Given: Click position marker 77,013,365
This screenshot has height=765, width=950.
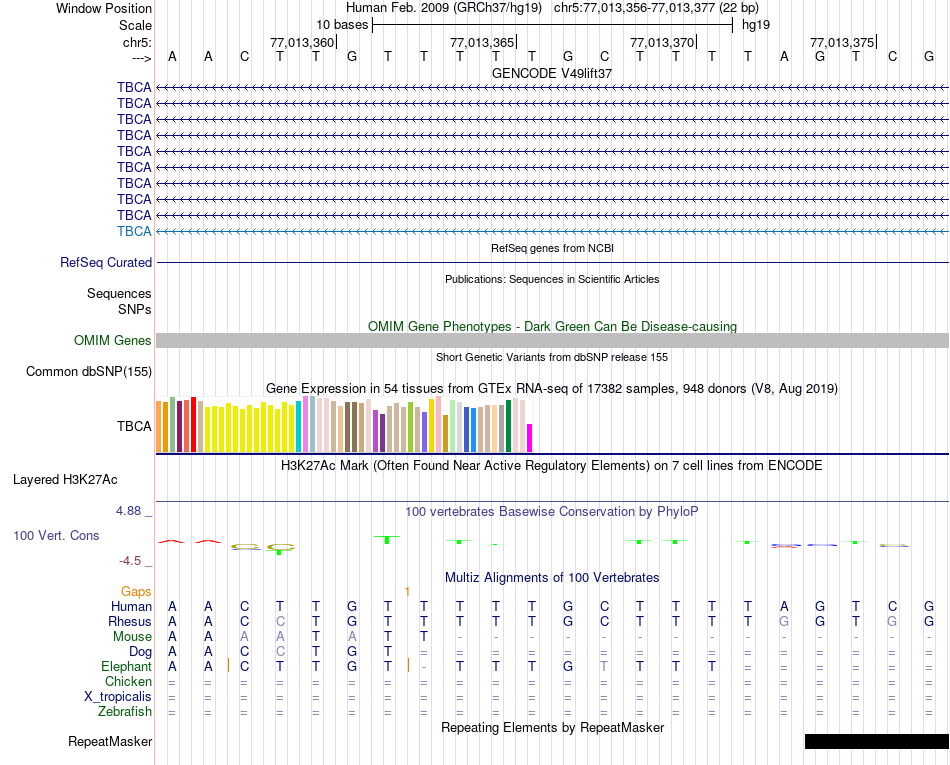Looking at the screenshot, I should [482, 42].
